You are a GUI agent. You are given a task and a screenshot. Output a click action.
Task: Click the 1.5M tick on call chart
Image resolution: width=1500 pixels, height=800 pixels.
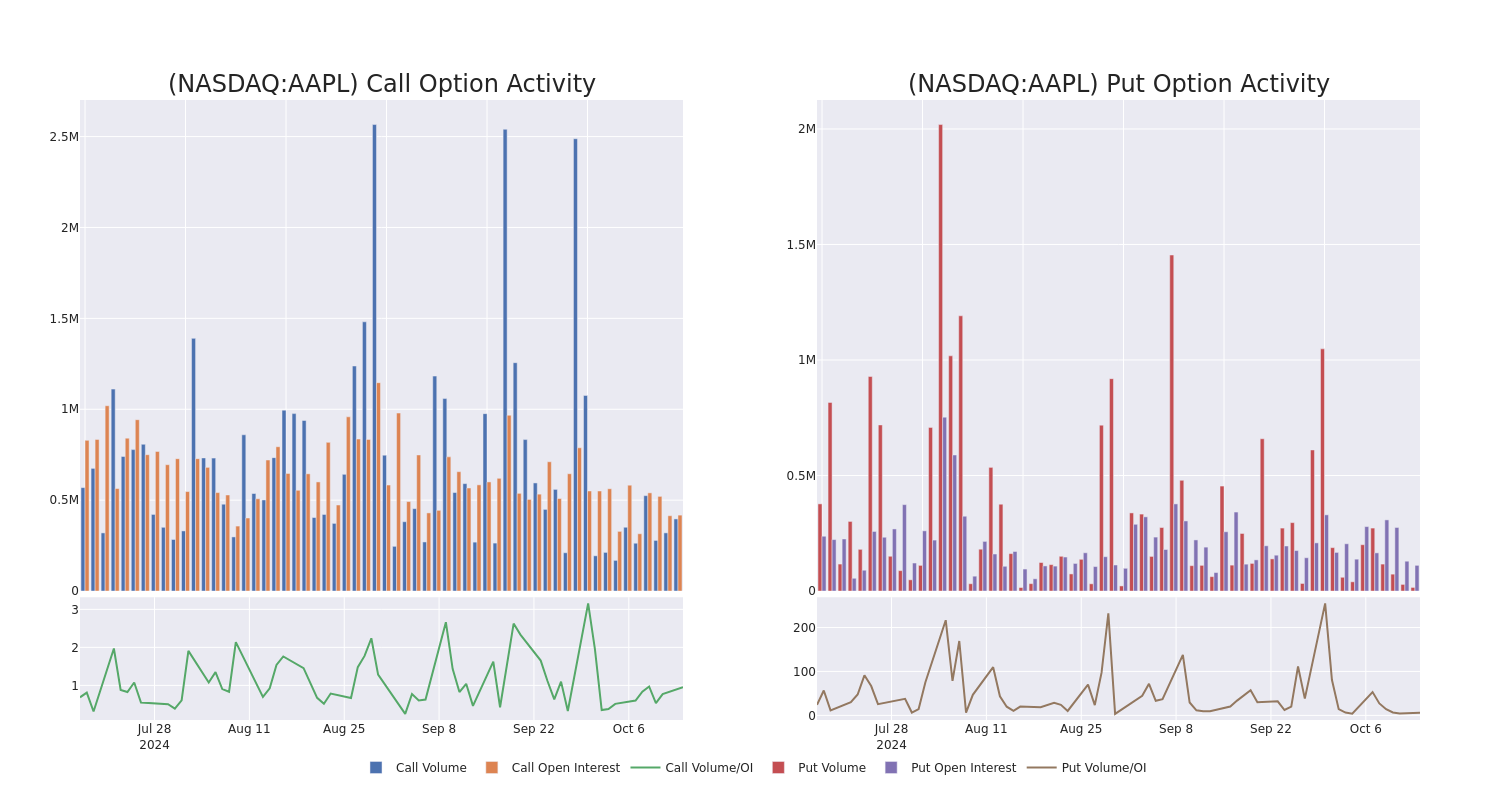click(x=64, y=319)
